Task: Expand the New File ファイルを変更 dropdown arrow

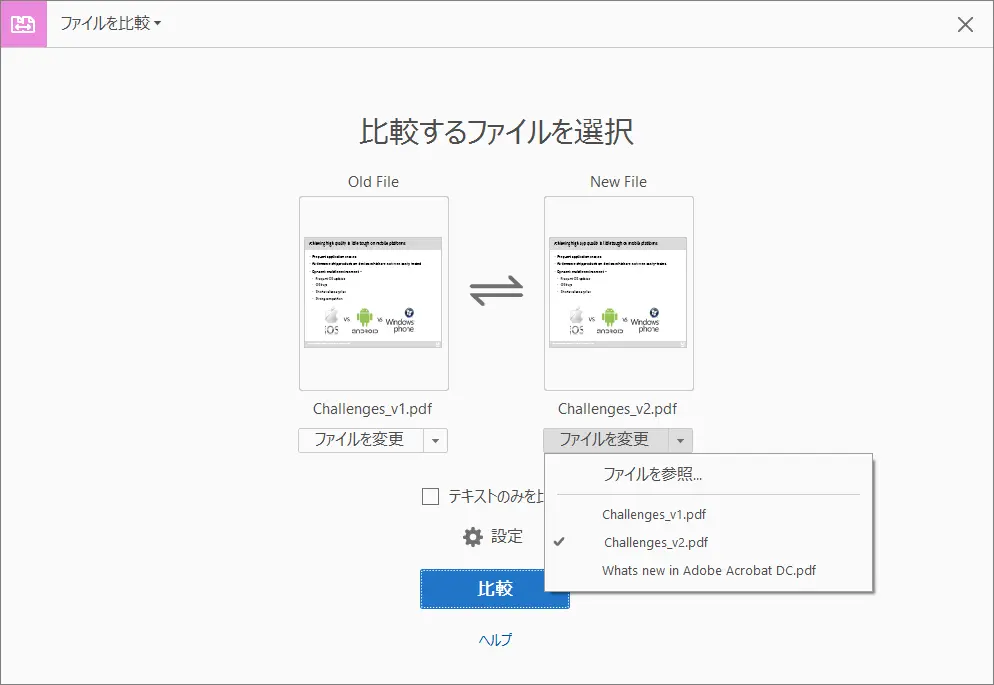Action: [682, 440]
